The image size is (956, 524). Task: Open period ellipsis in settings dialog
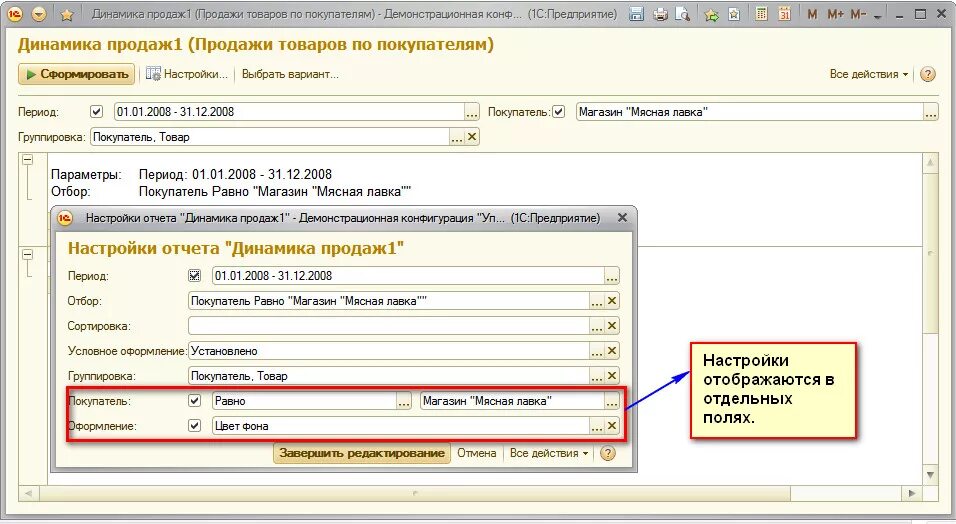pos(612,276)
